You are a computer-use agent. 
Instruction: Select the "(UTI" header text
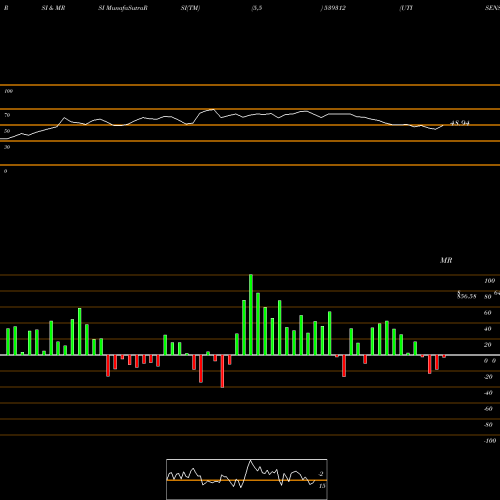point(406,8)
